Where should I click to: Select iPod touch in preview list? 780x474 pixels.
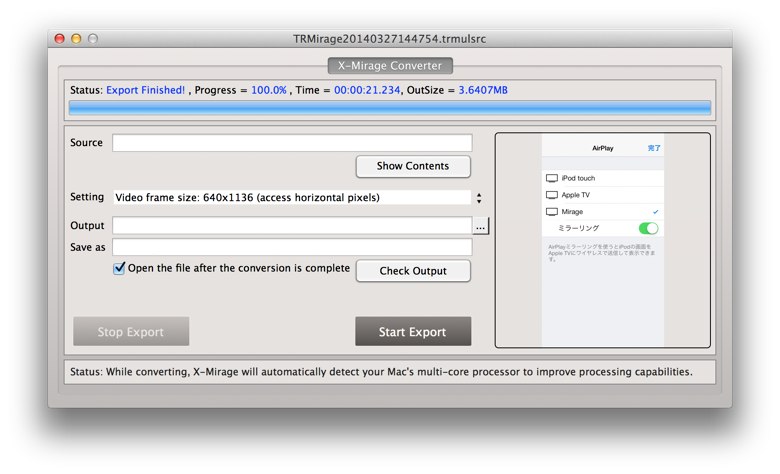[x=602, y=178]
